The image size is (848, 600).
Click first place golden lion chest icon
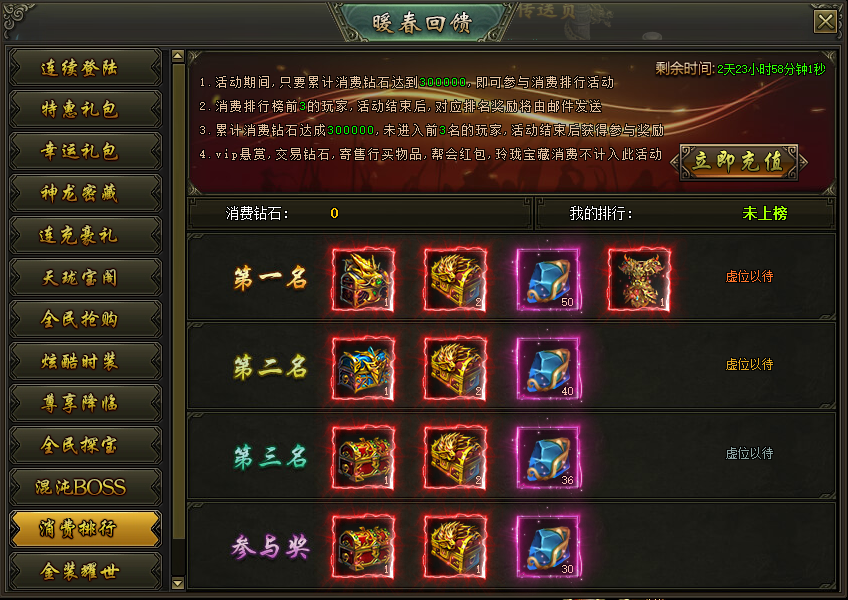pyautogui.click(x=455, y=279)
